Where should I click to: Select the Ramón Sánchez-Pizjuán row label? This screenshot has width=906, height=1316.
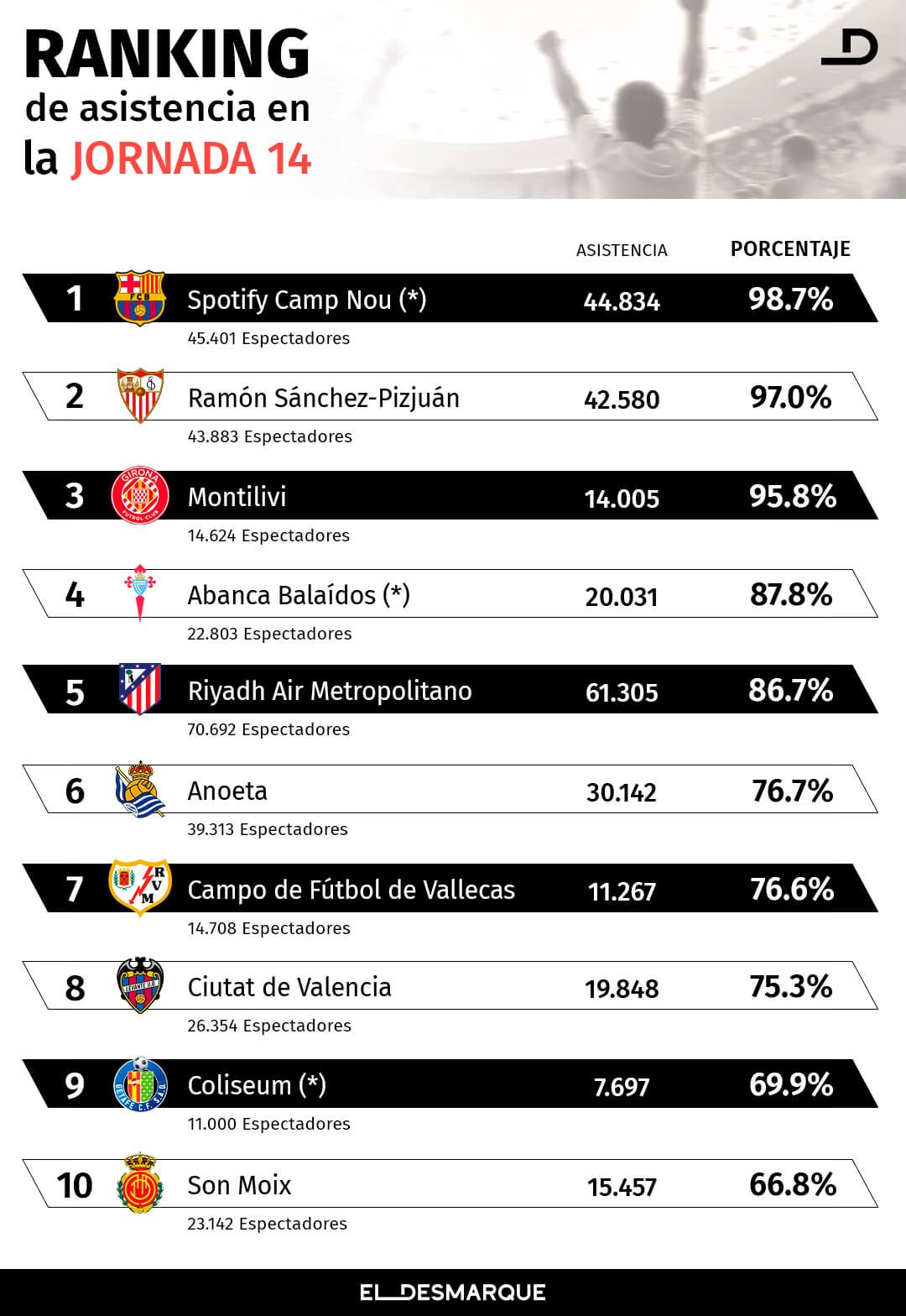click(x=324, y=398)
